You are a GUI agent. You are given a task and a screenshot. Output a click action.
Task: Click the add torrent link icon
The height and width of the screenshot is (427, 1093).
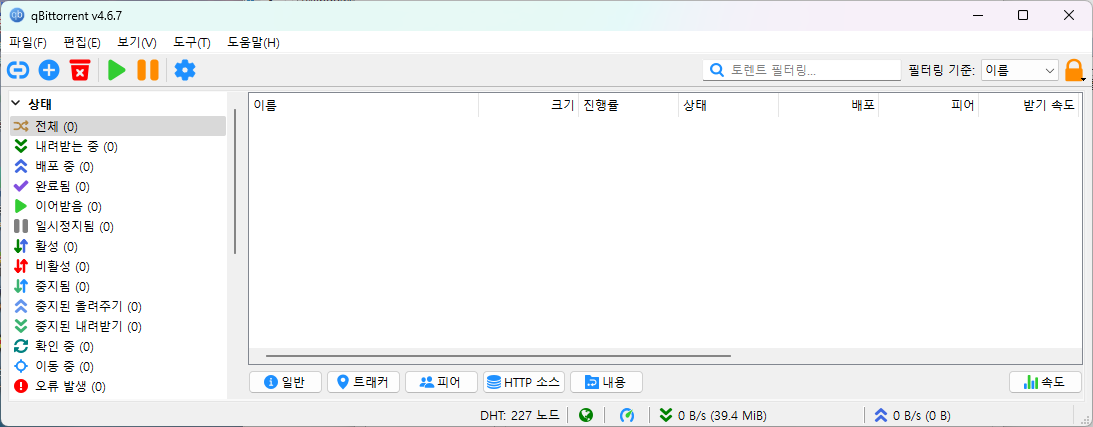click(18, 70)
